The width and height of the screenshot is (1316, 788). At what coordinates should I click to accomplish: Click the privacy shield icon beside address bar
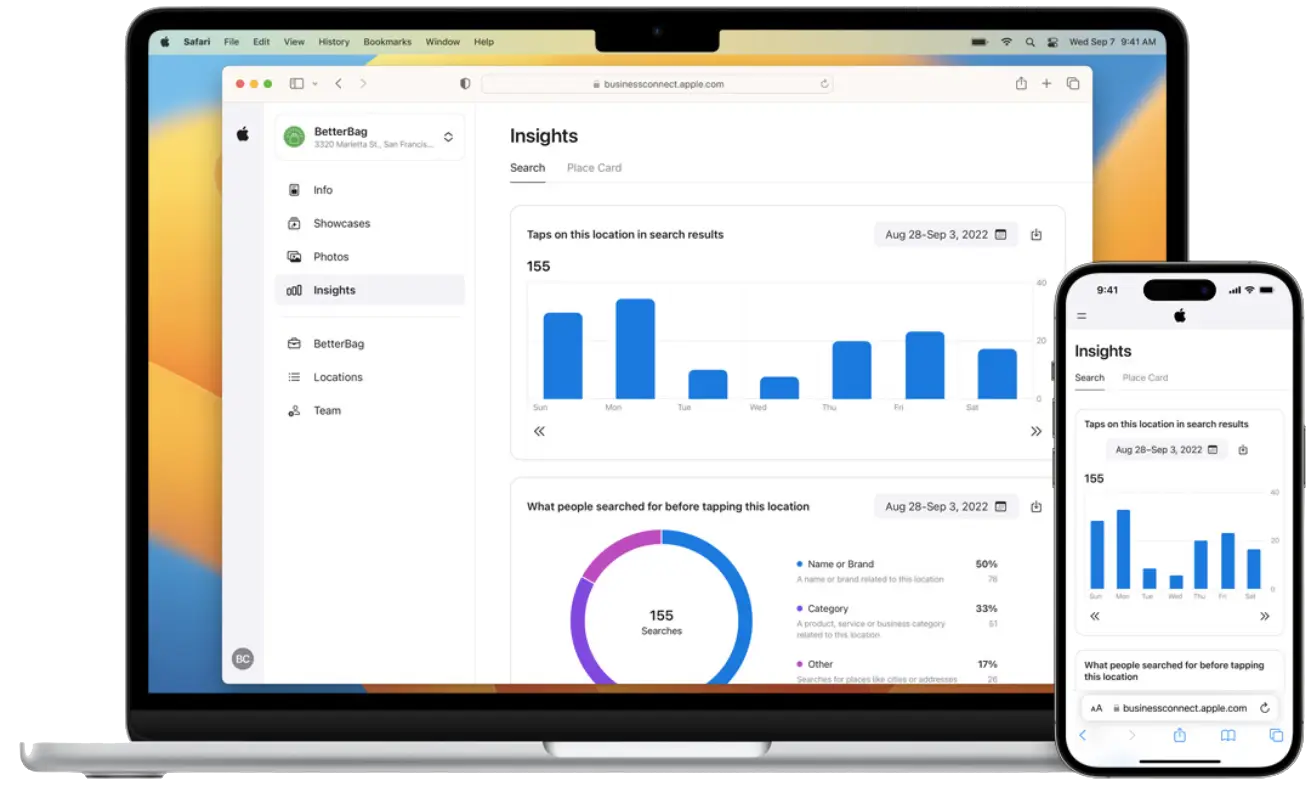[x=465, y=84]
